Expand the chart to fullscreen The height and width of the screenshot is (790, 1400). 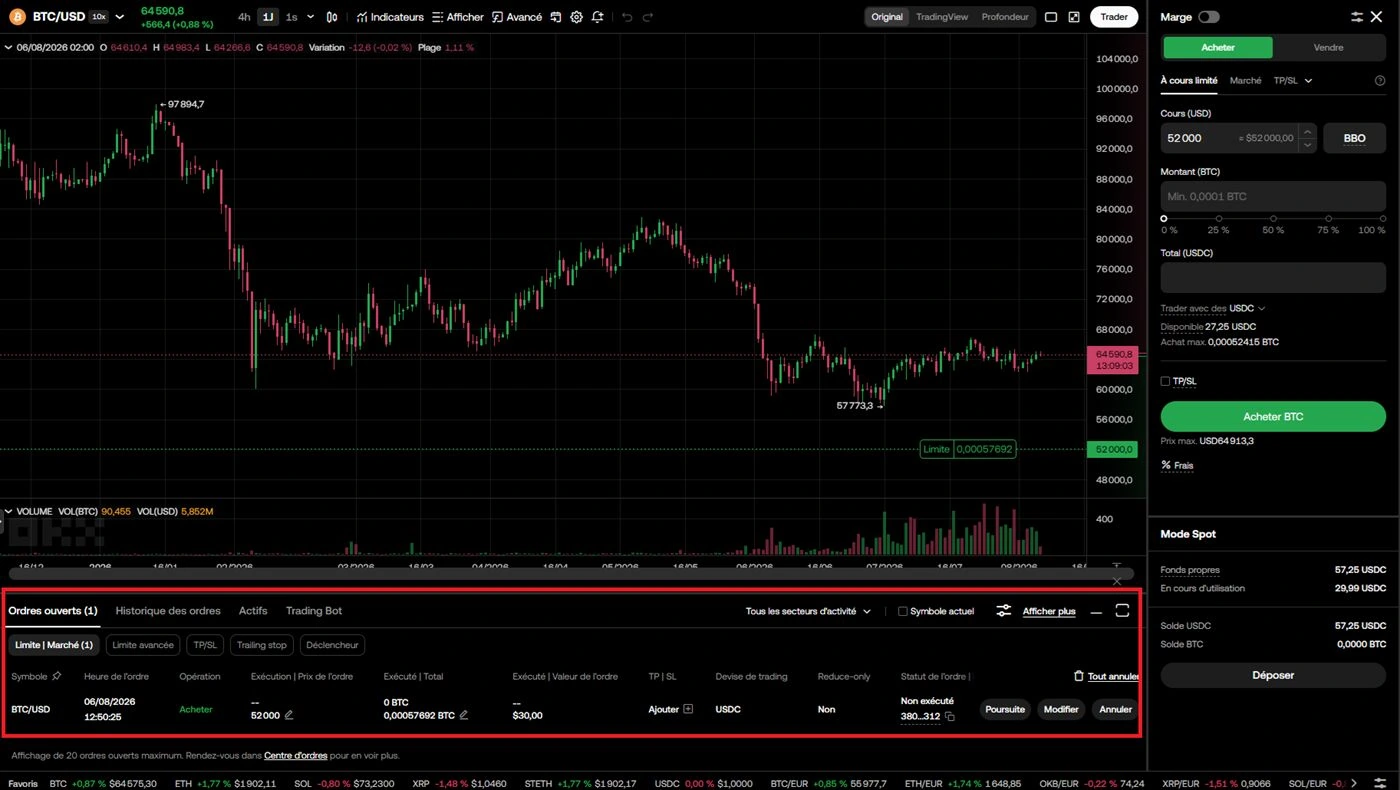(x=1074, y=17)
